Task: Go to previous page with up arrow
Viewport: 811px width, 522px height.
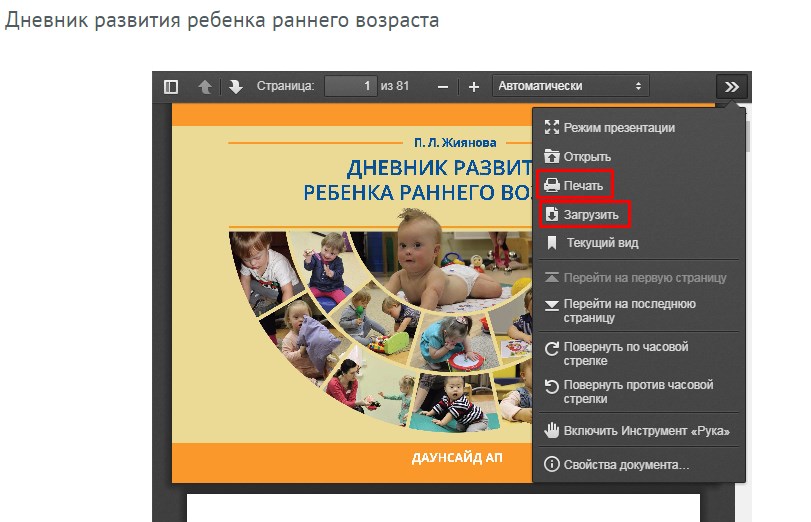Action: click(x=205, y=86)
